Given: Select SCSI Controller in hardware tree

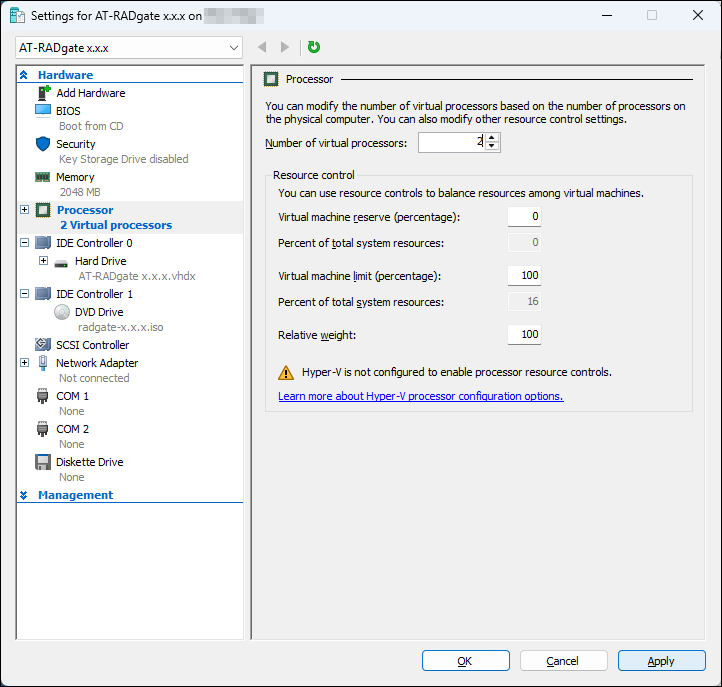Looking at the screenshot, I should 92,345.
